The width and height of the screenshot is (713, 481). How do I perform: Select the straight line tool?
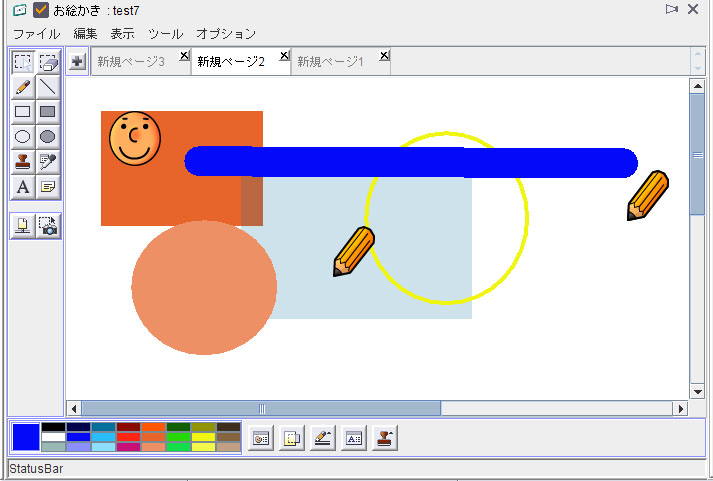click(48, 87)
